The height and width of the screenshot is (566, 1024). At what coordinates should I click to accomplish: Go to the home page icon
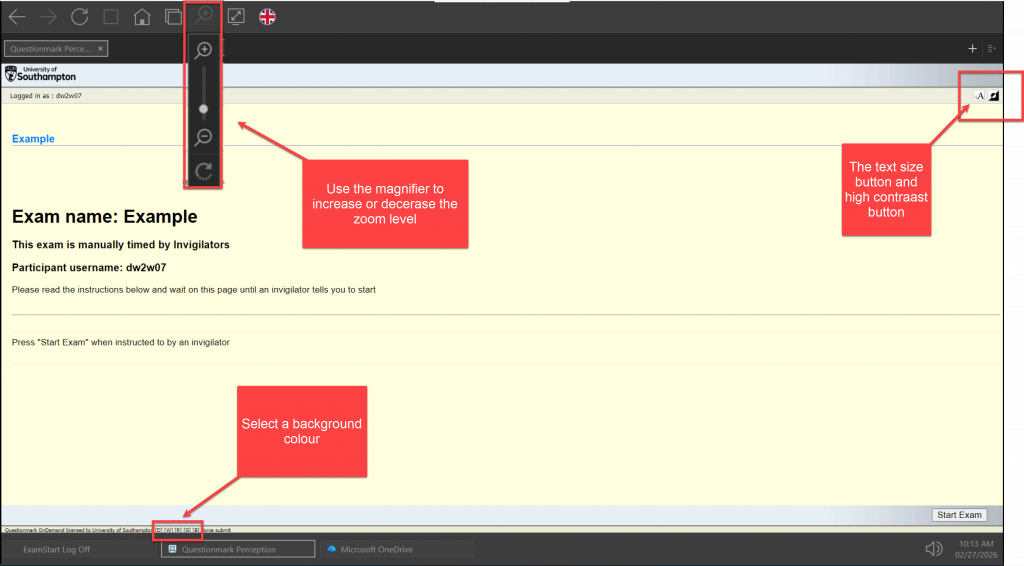point(142,16)
